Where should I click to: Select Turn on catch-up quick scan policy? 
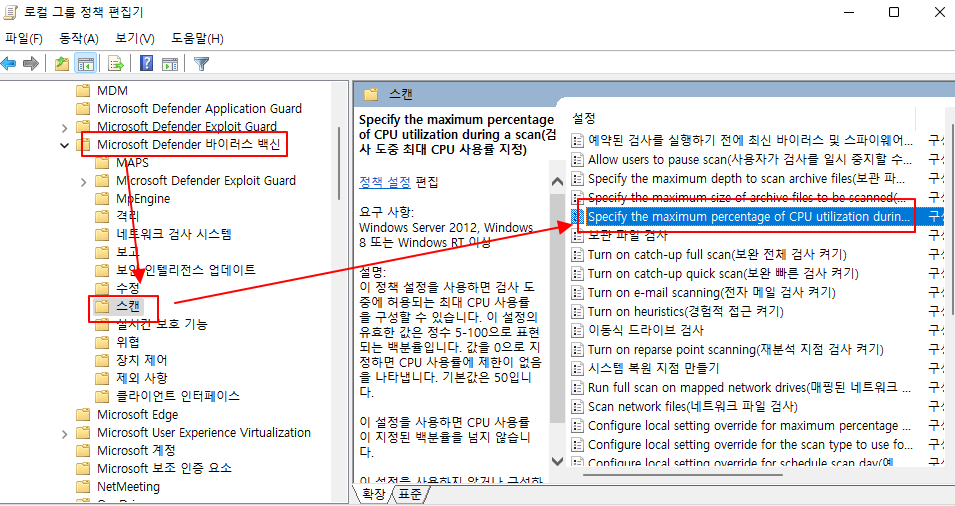[x=715, y=273]
